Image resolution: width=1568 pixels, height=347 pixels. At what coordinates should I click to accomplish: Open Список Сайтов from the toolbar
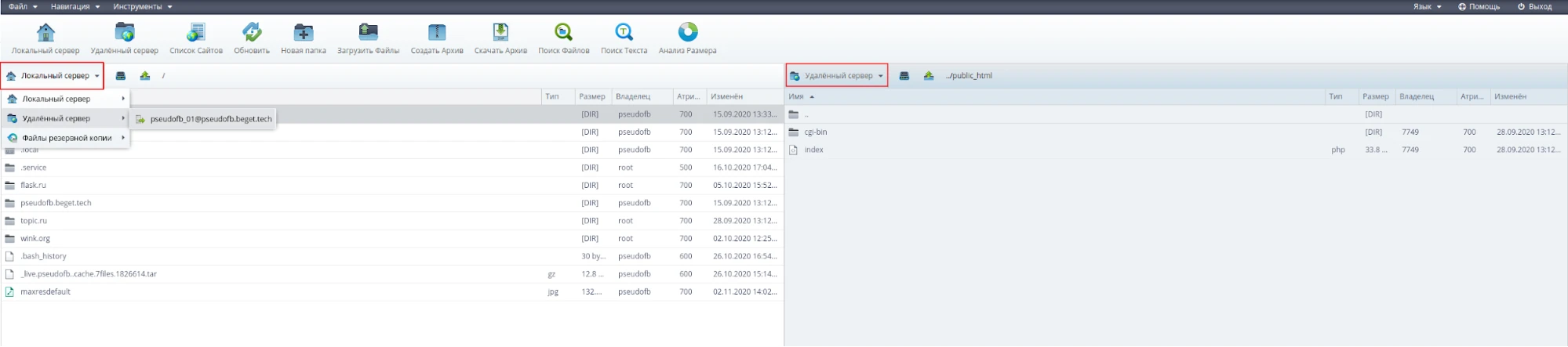tap(195, 33)
